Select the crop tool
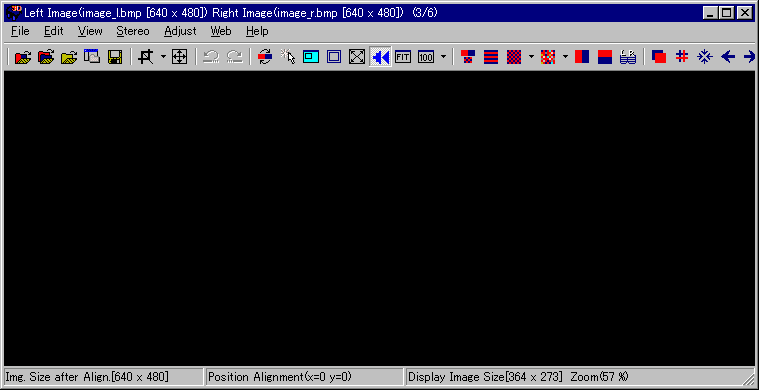 [146, 57]
